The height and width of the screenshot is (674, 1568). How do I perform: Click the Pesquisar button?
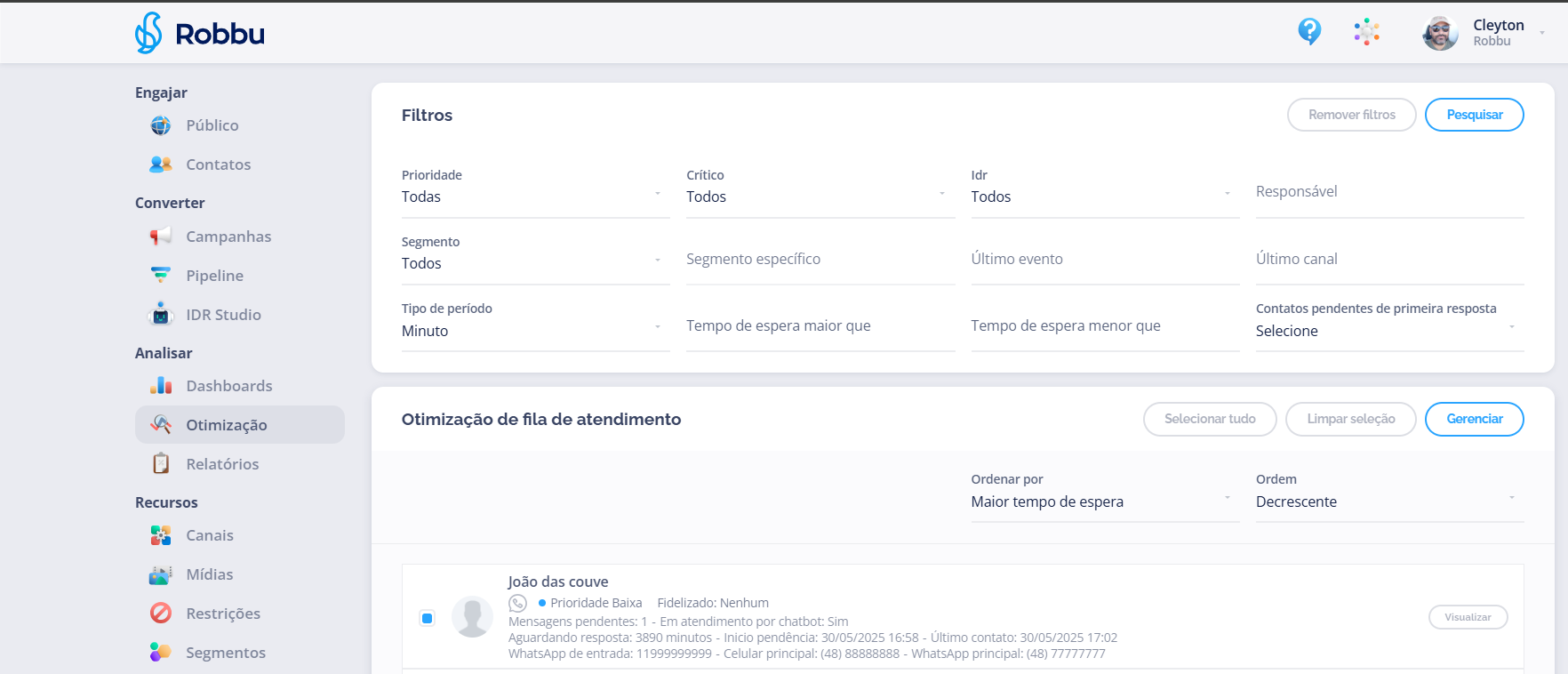point(1474,115)
